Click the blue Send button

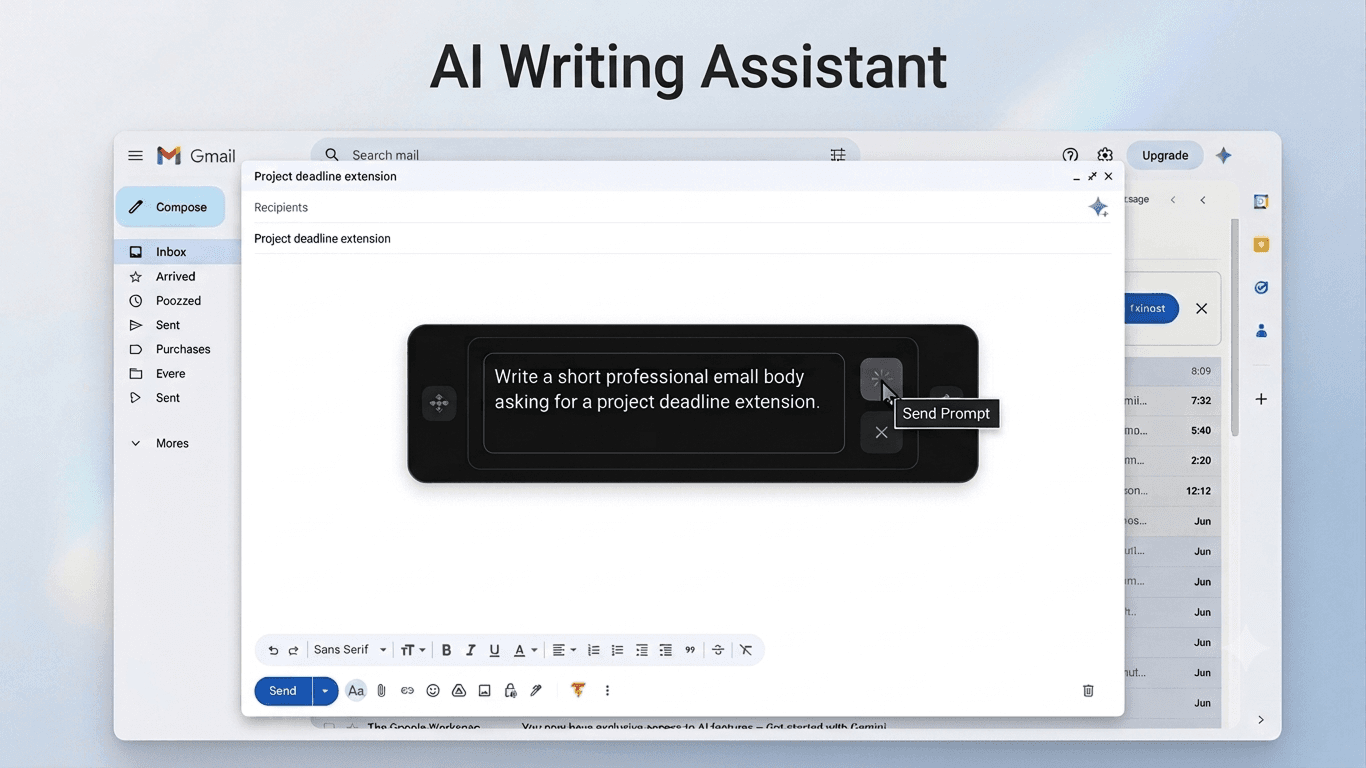(x=283, y=691)
